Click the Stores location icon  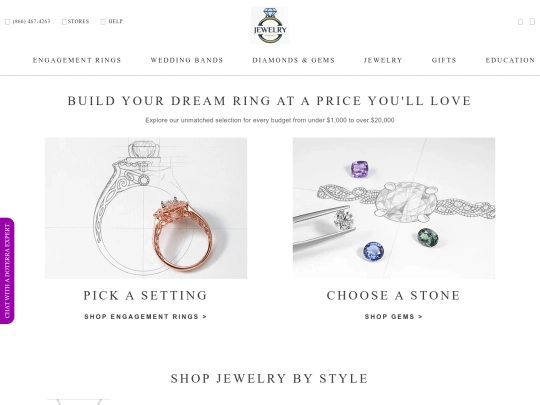click(64, 22)
